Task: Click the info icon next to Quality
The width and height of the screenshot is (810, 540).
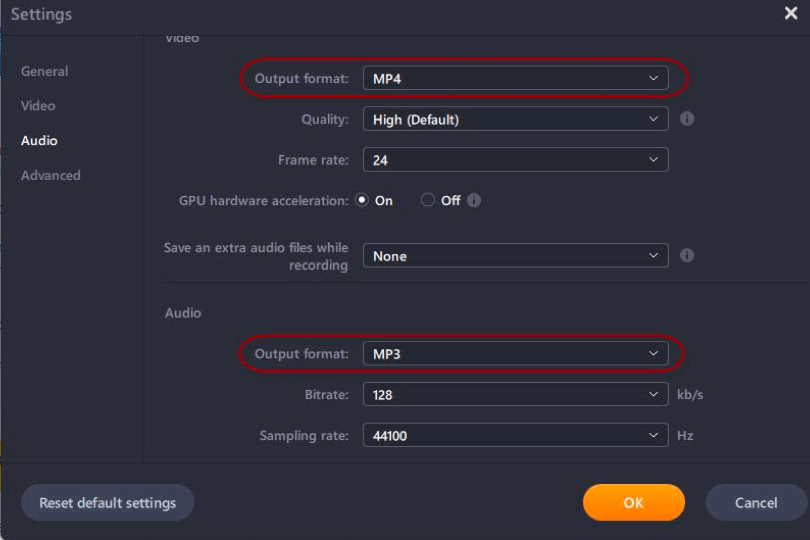Action: [x=687, y=119]
